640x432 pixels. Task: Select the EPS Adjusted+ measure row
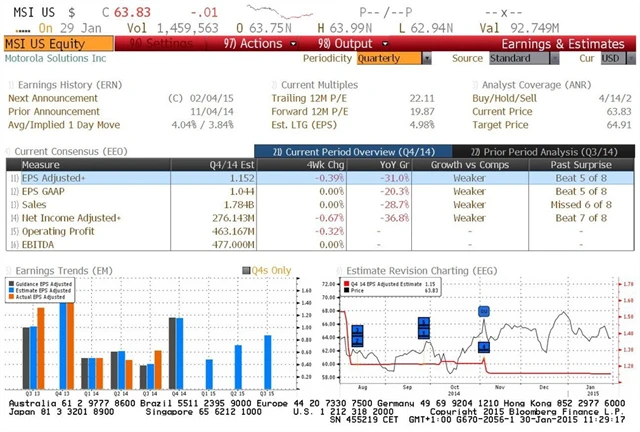coord(60,176)
